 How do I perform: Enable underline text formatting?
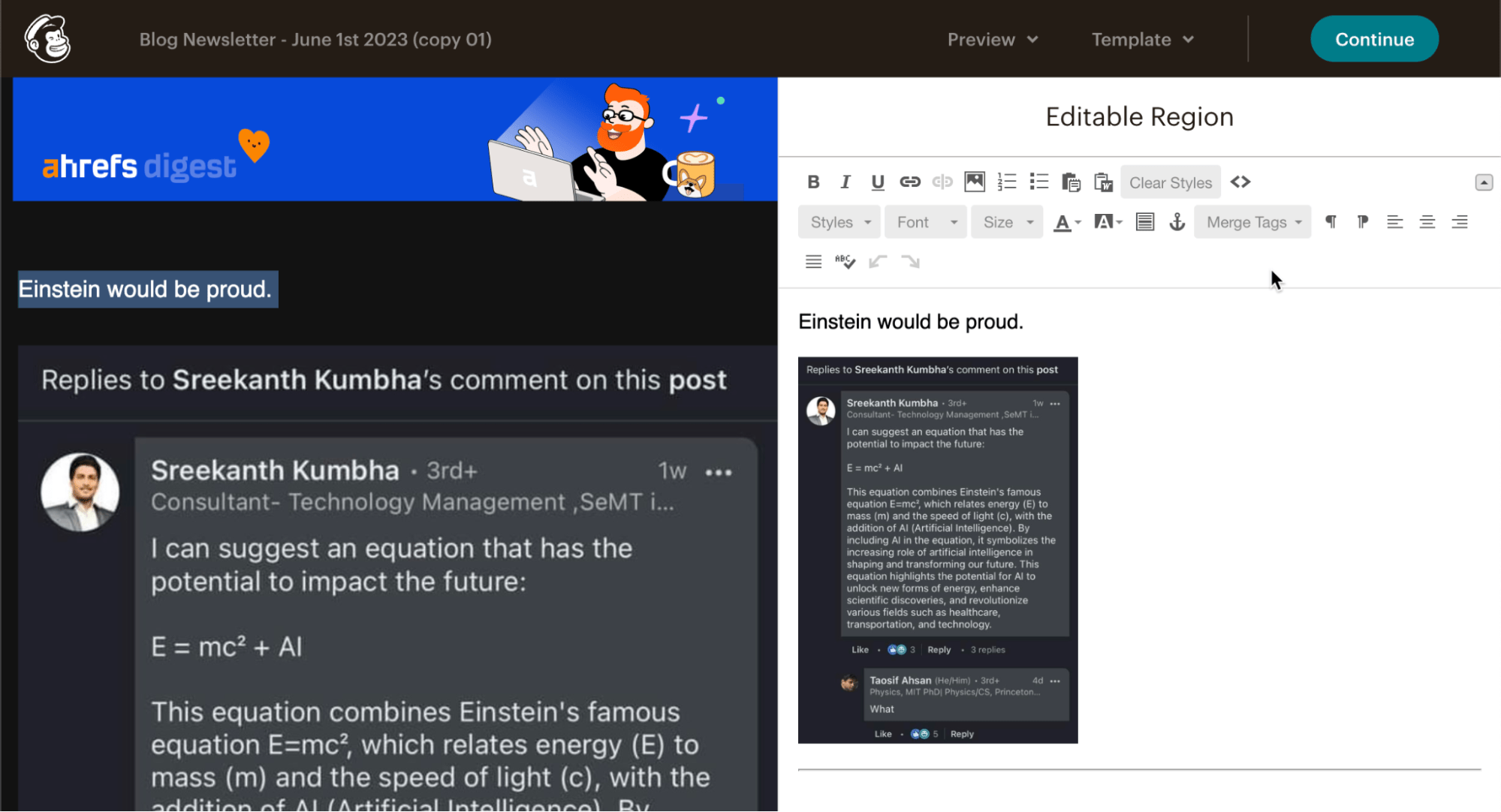pyautogui.click(x=877, y=182)
